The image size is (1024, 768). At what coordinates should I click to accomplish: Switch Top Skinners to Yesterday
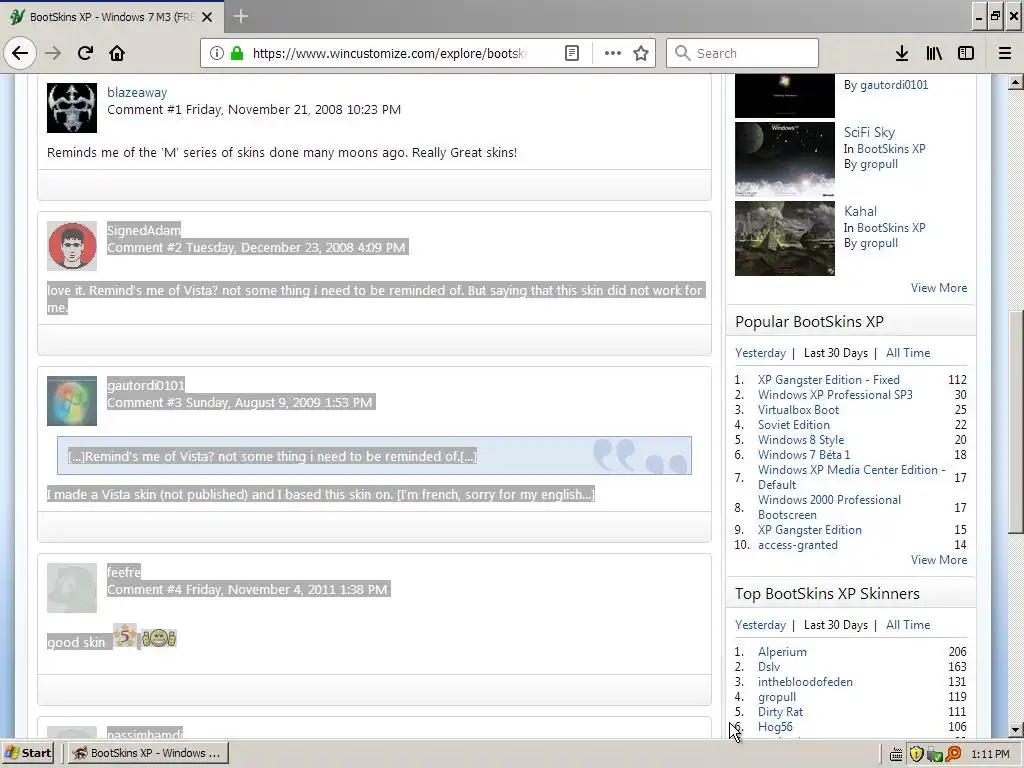point(760,625)
